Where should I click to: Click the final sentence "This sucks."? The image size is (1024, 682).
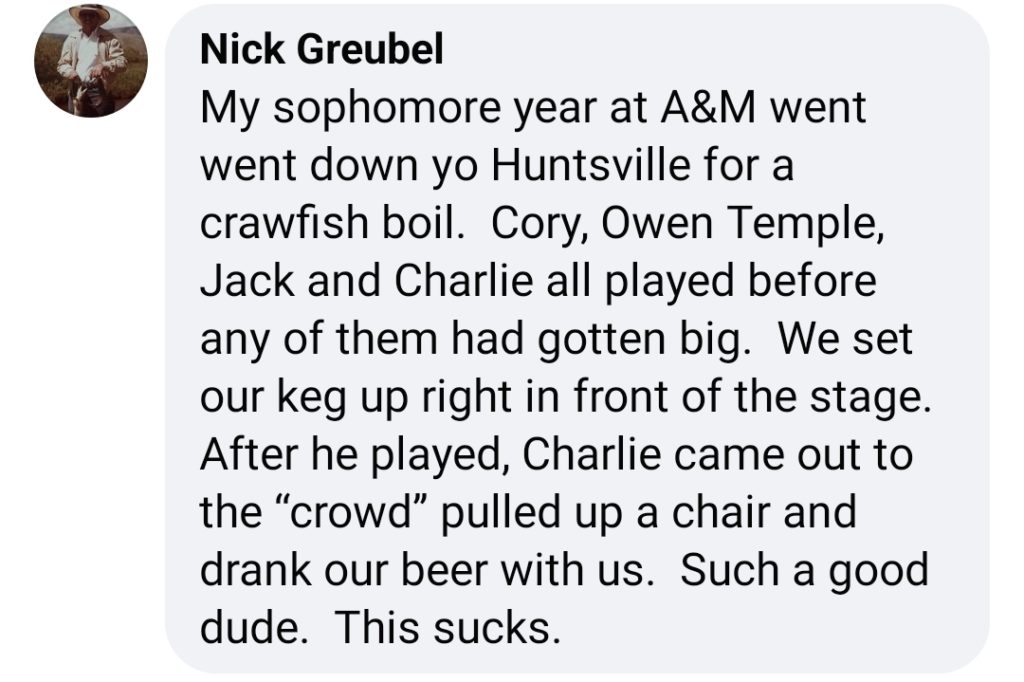(x=447, y=627)
